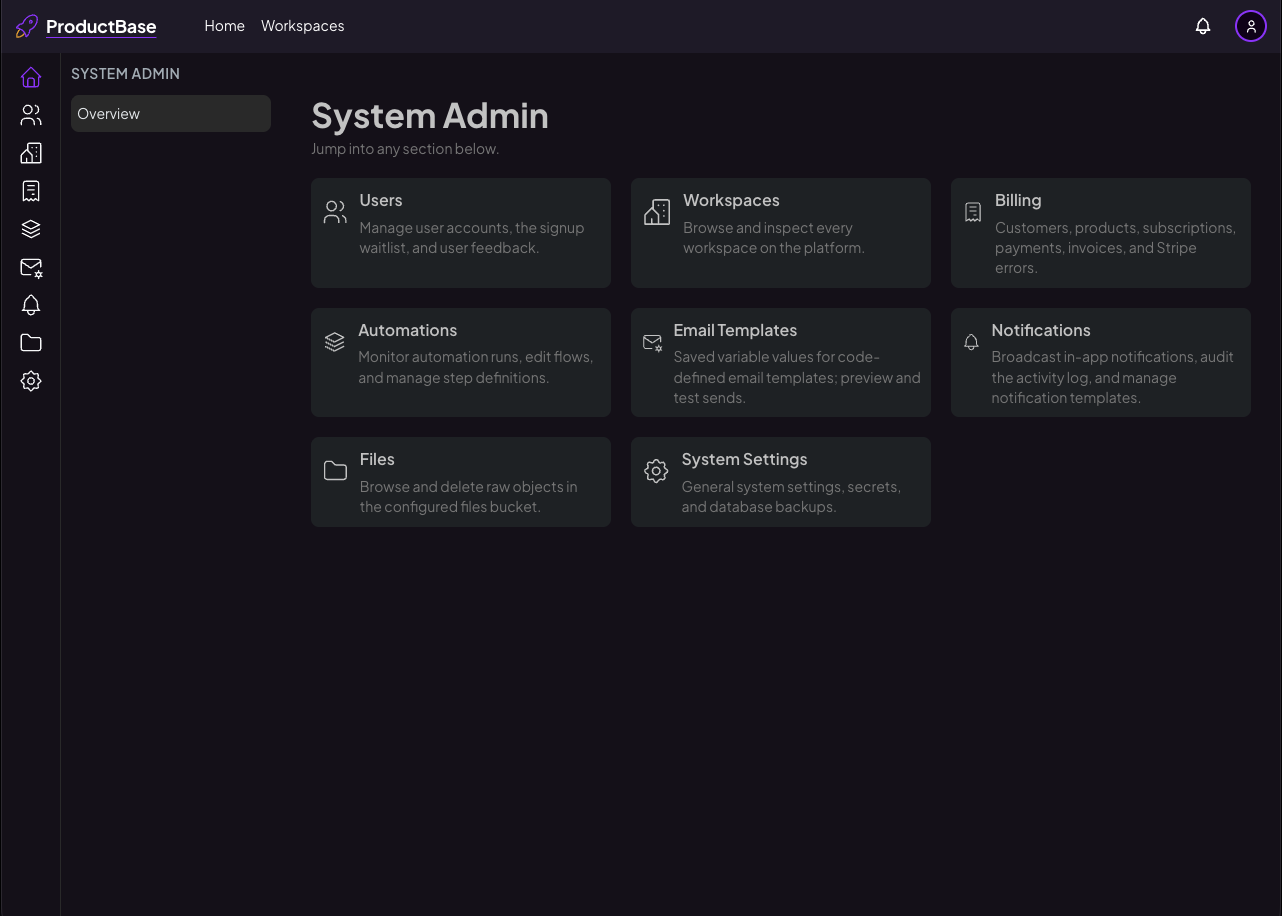1282x916 pixels.
Task: Open the Email Templates card title
Action: pyautogui.click(x=735, y=330)
